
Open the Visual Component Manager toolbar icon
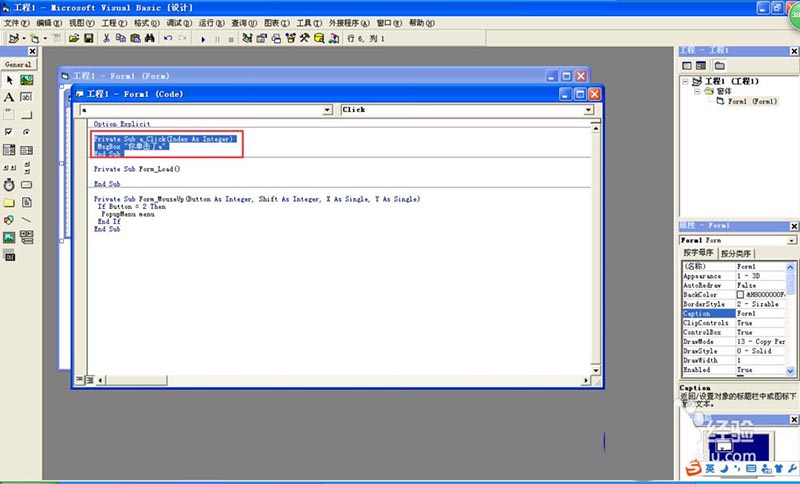[x=334, y=38]
